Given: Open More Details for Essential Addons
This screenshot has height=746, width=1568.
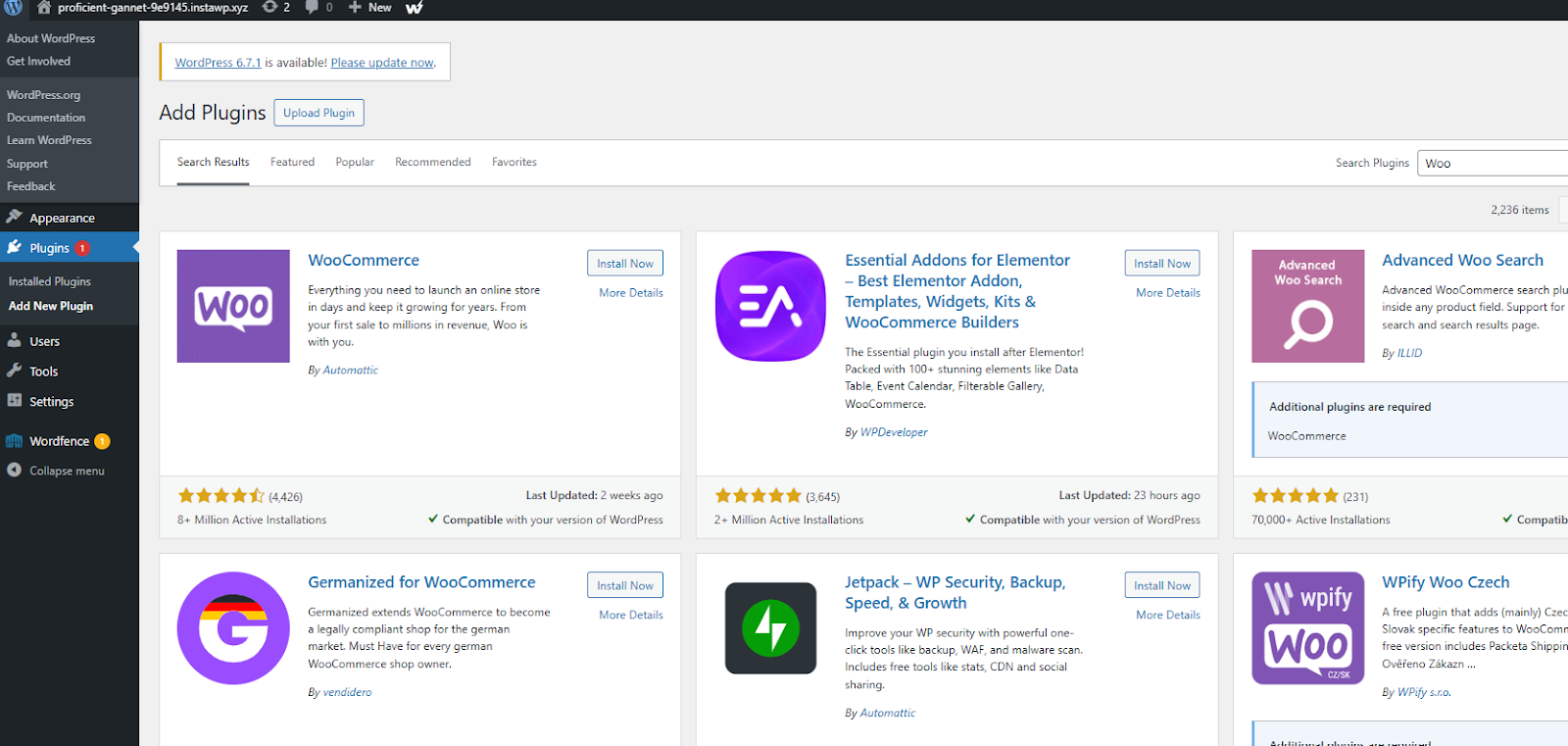Looking at the screenshot, I should pos(1168,292).
